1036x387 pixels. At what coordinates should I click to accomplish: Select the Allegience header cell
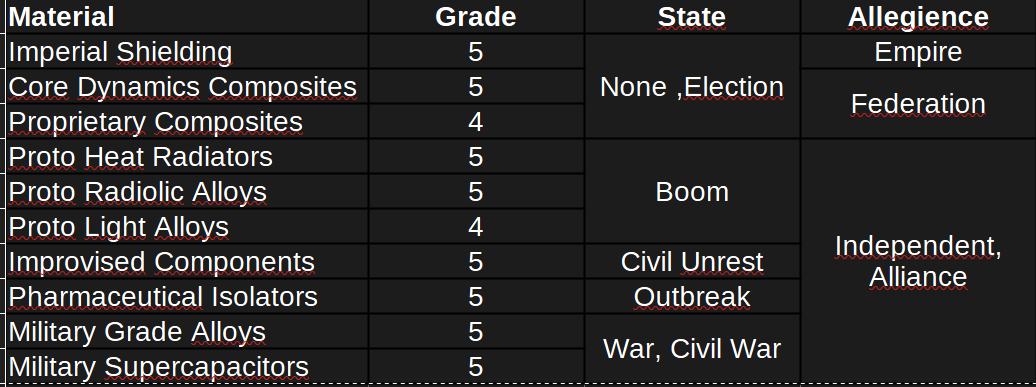(918, 17)
